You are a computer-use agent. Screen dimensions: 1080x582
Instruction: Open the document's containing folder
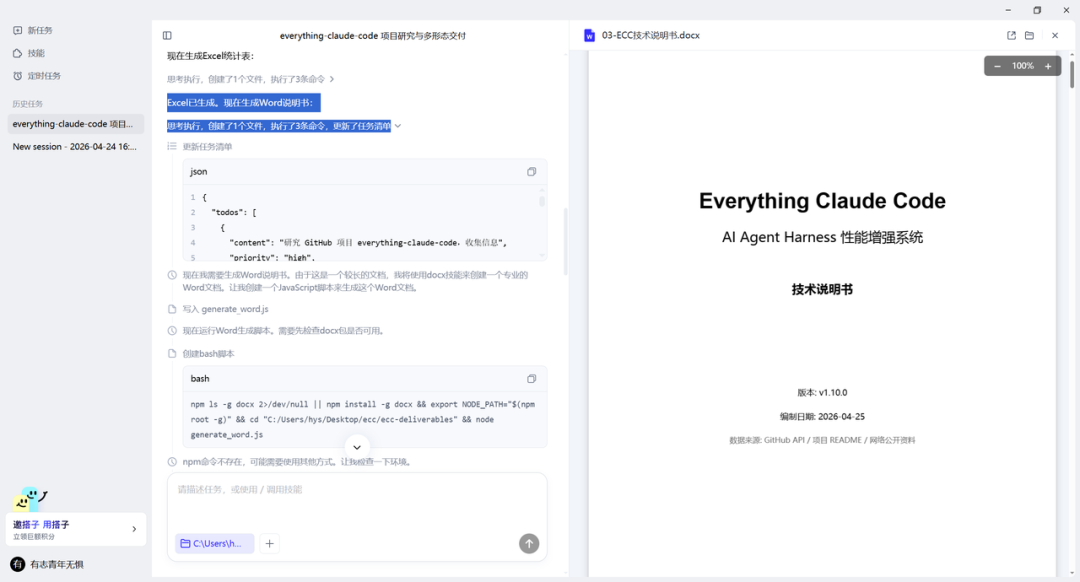1029,36
